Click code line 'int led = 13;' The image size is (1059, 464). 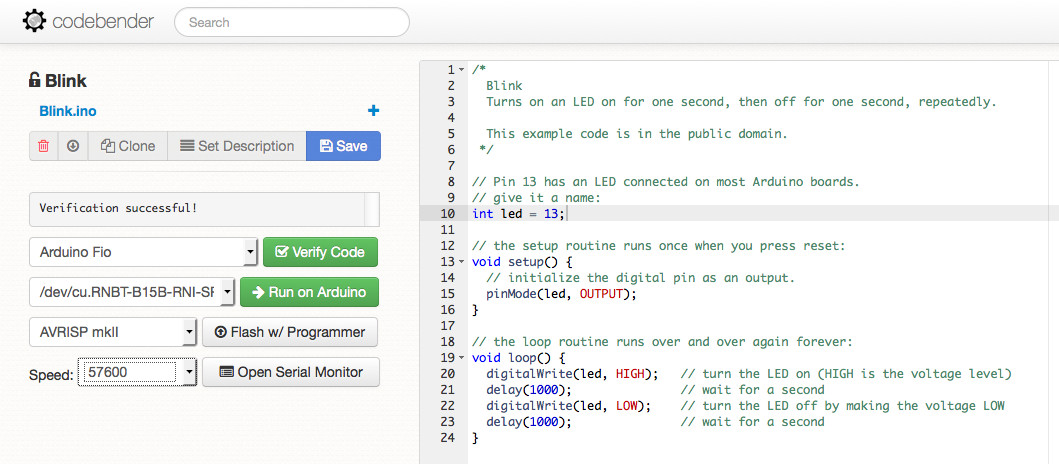(519, 214)
